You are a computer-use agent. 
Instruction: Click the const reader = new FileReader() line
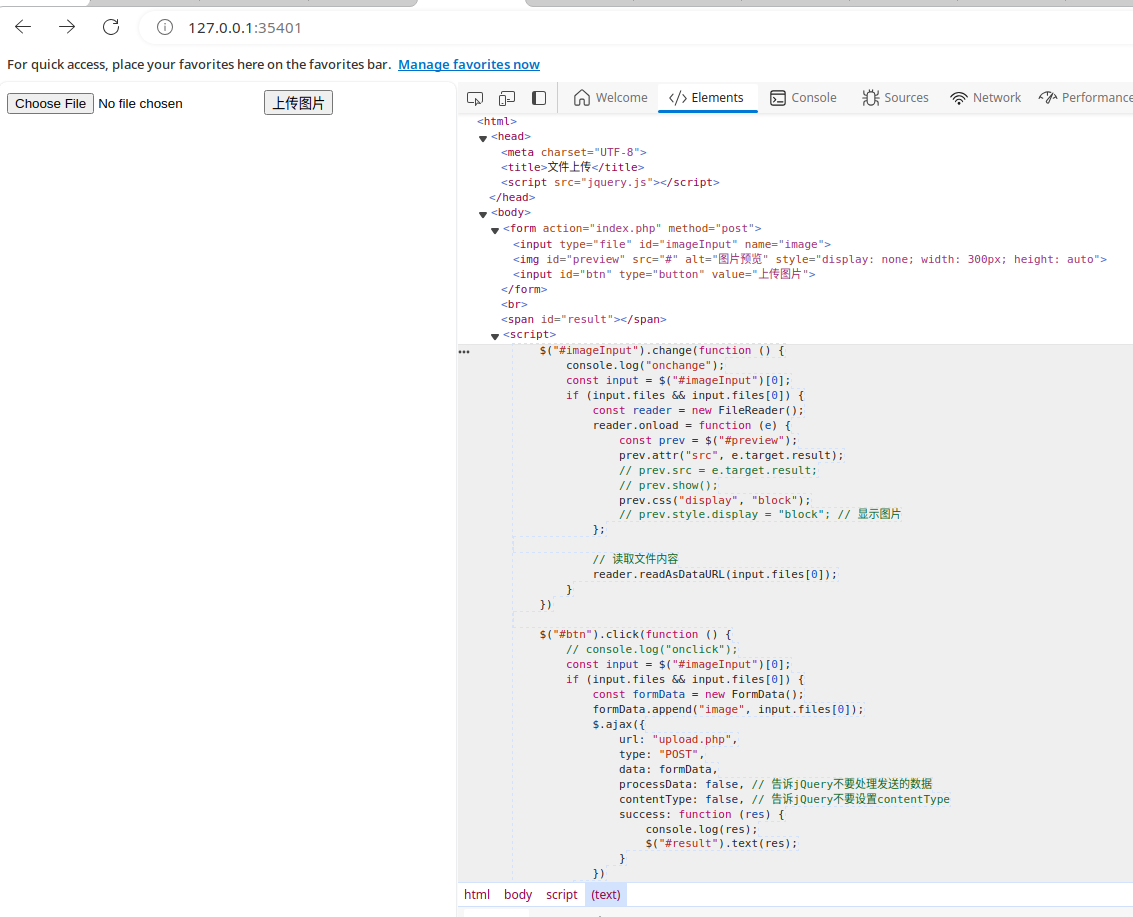(698, 410)
